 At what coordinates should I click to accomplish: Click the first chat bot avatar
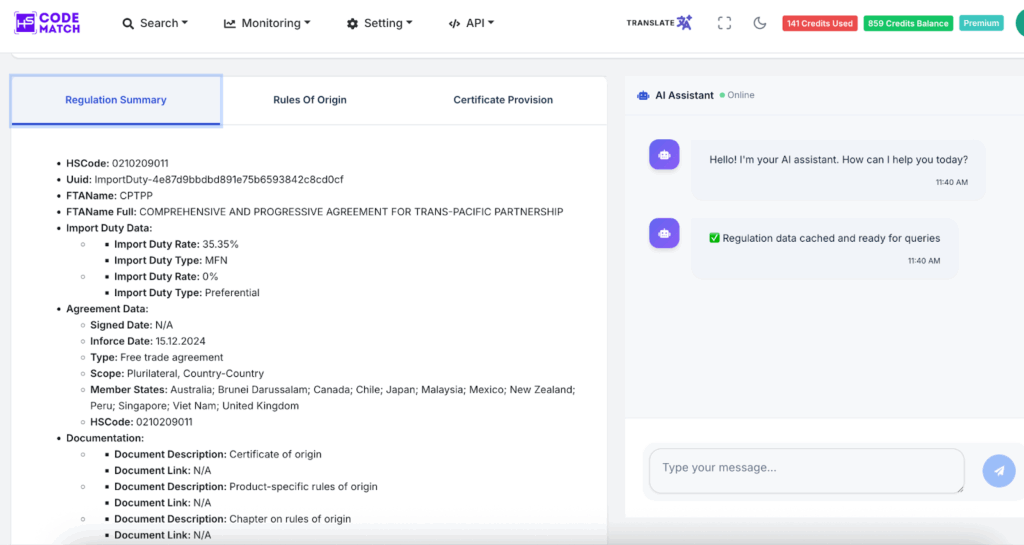pos(664,155)
